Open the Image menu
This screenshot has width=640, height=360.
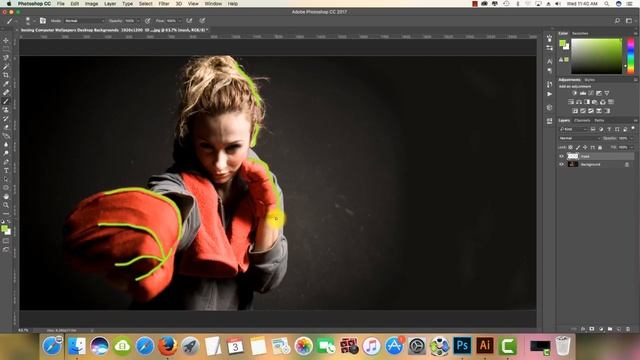pyautogui.click(x=91, y=4)
